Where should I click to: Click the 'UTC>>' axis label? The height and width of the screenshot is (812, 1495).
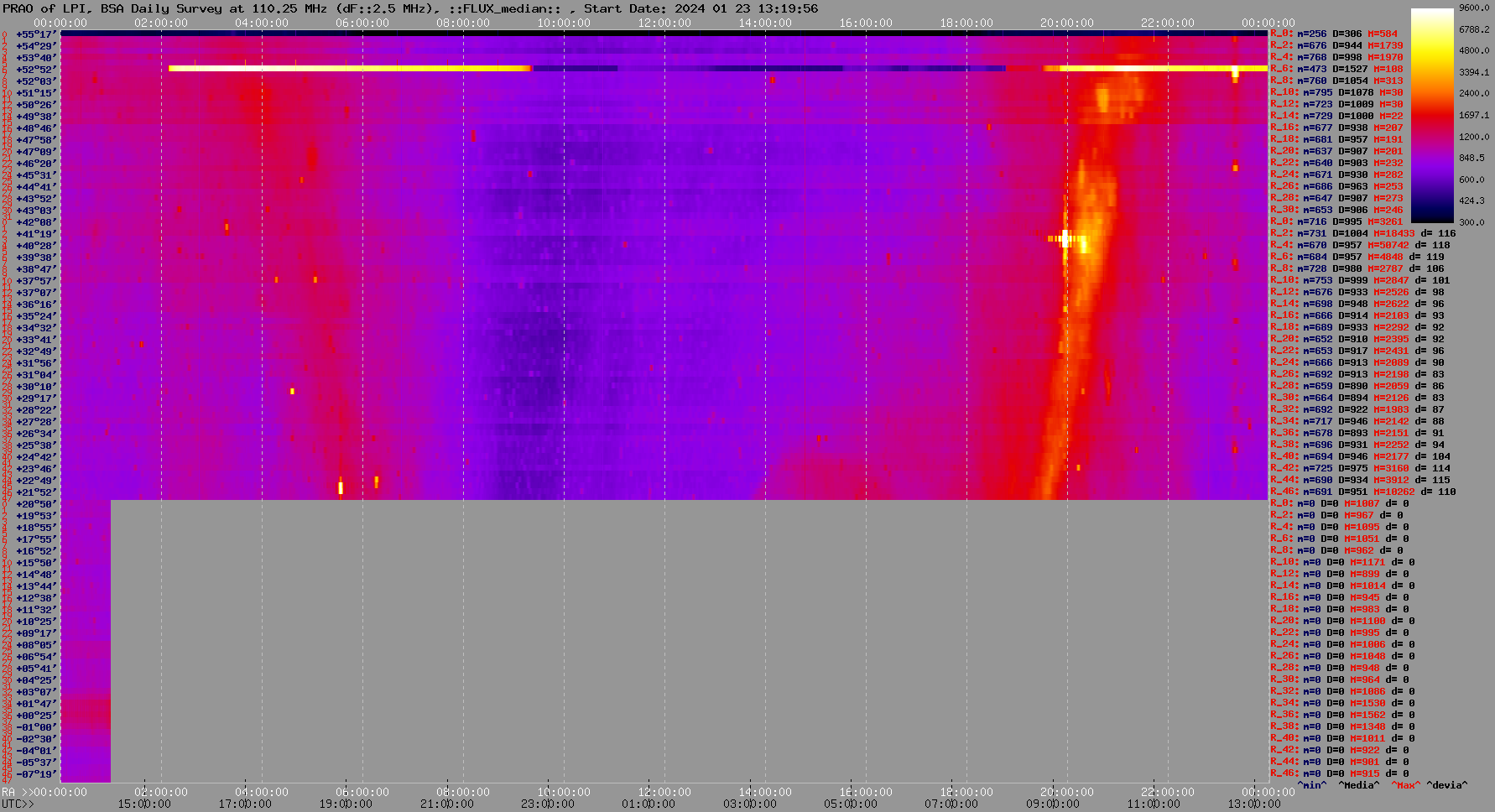(x=18, y=804)
